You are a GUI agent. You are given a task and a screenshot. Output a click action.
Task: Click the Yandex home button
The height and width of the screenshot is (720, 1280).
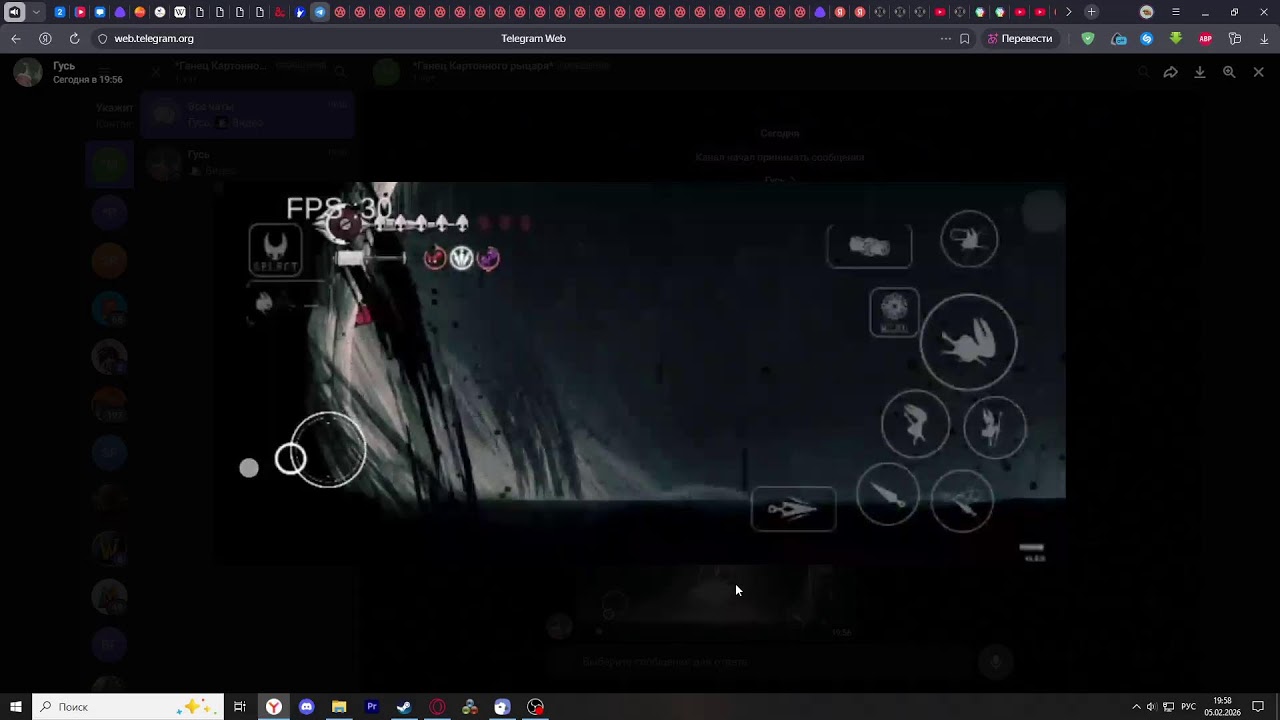[45, 39]
